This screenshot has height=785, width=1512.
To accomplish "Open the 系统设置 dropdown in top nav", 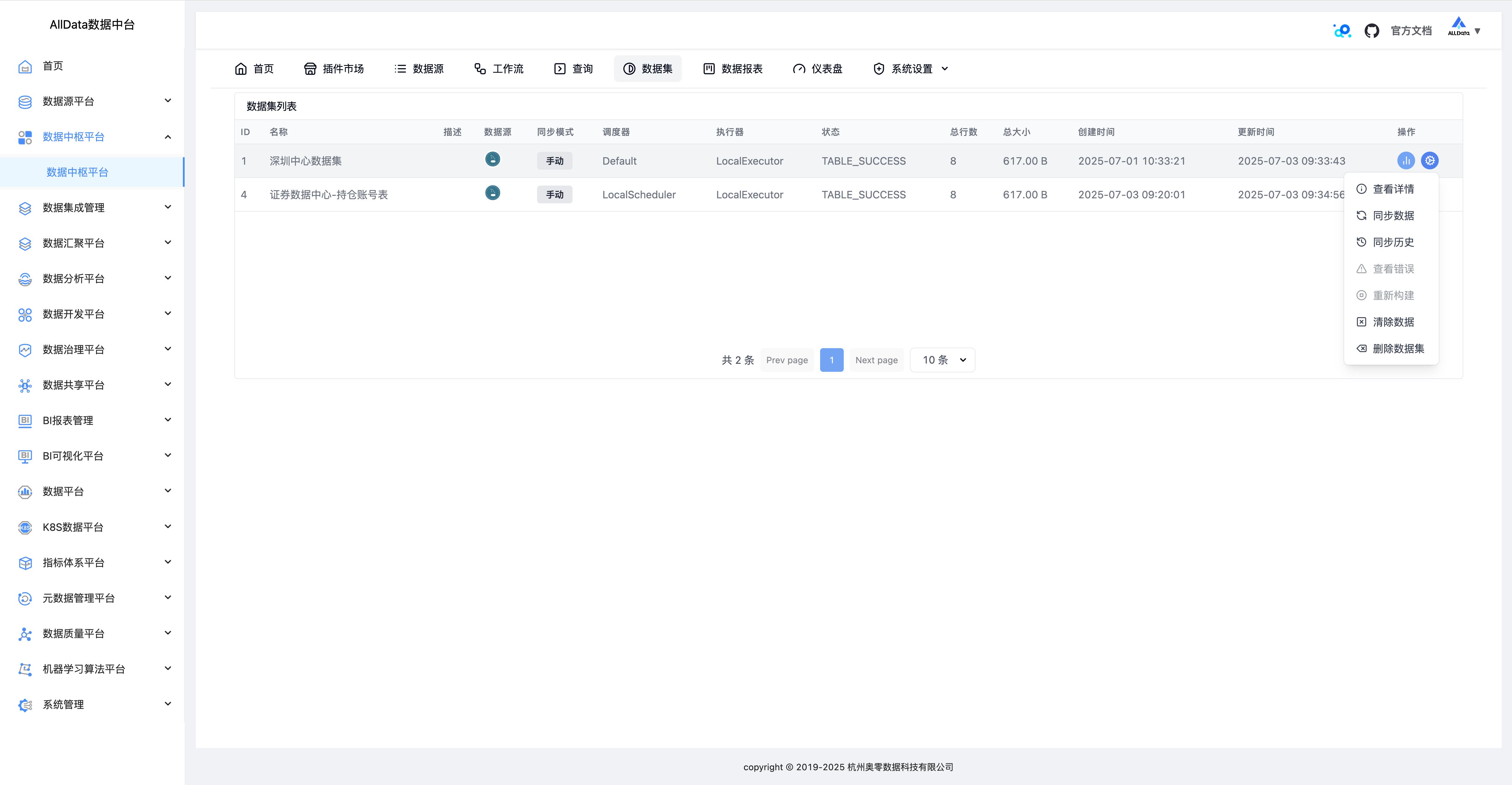I will [911, 69].
